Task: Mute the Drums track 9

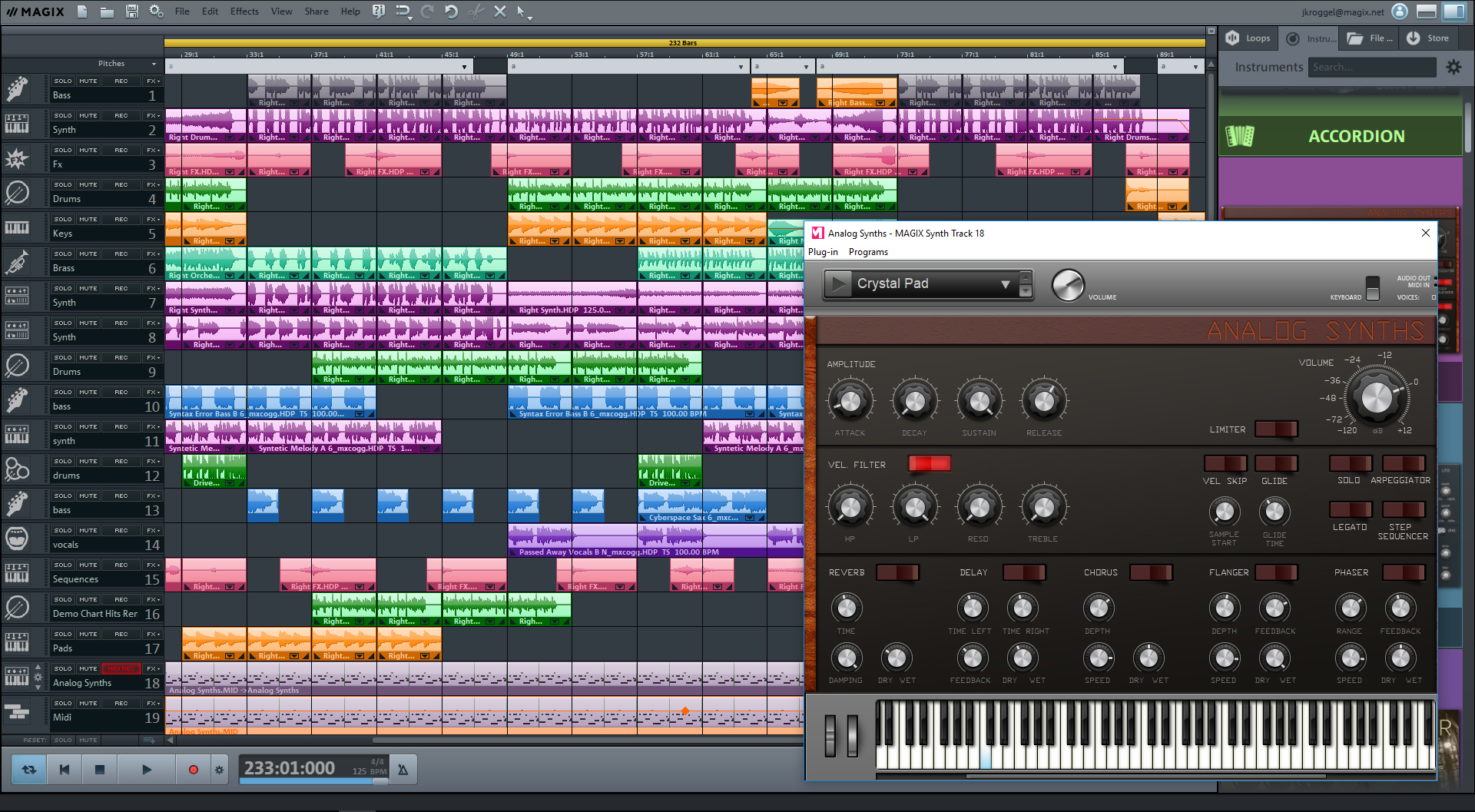Action: point(88,357)
